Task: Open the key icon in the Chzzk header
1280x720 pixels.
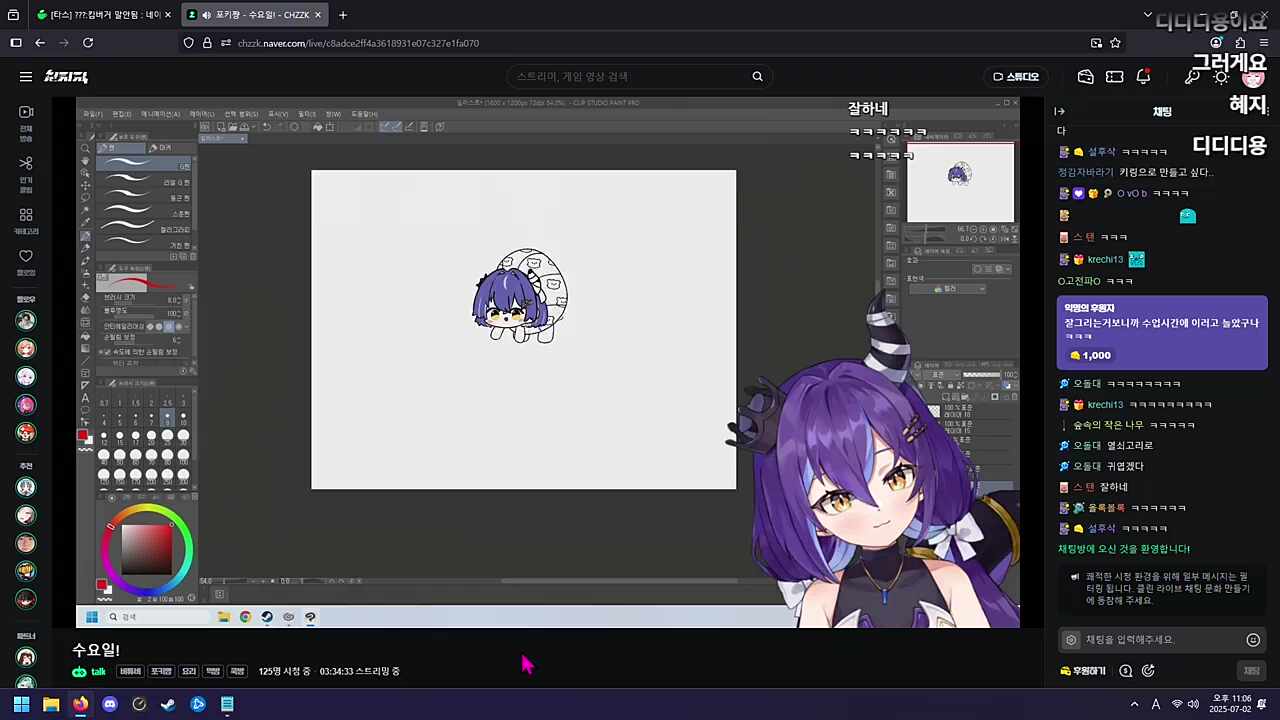Action: coord(1193,77)
